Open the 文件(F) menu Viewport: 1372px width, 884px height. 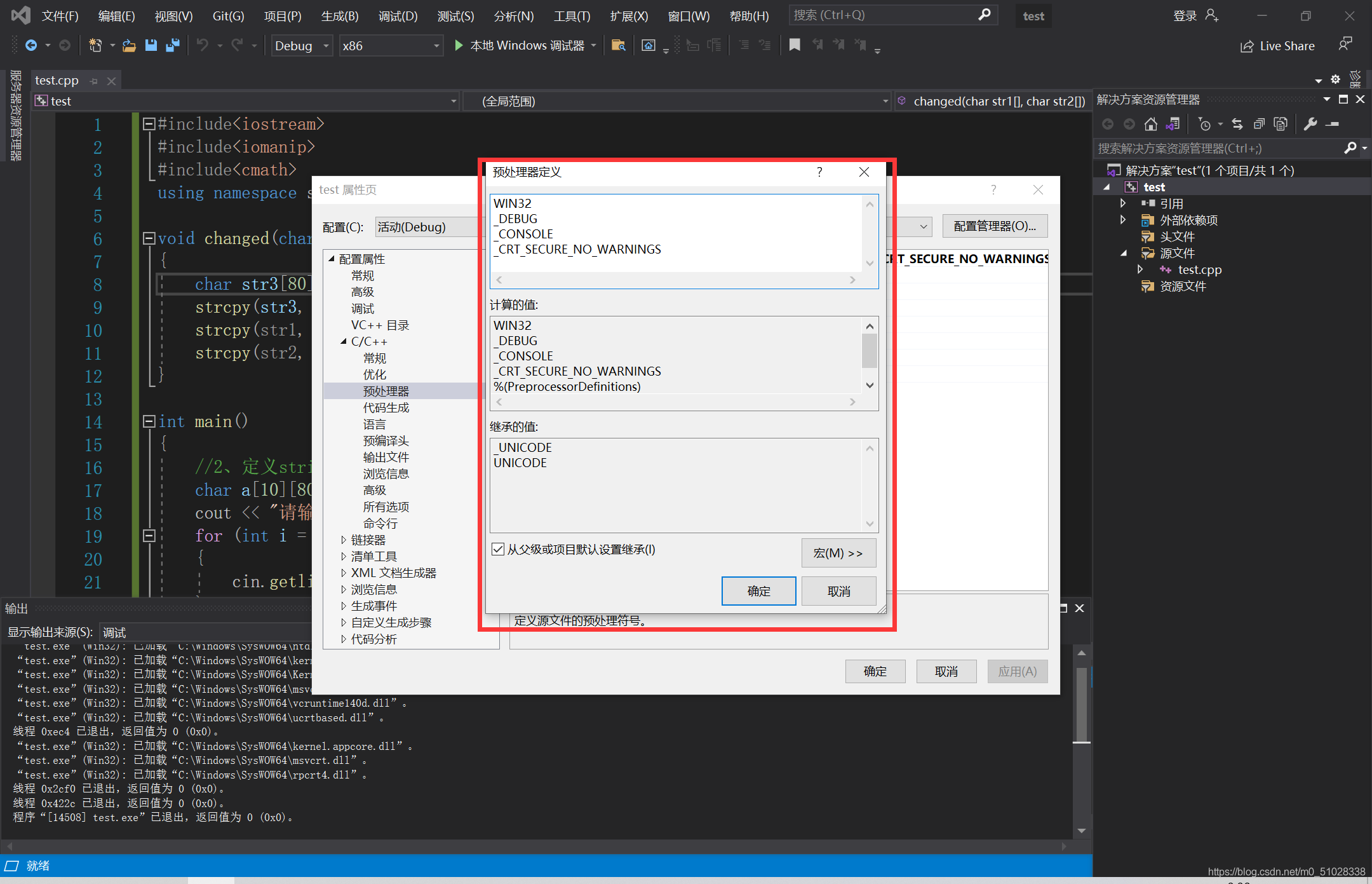click(60, 16)
